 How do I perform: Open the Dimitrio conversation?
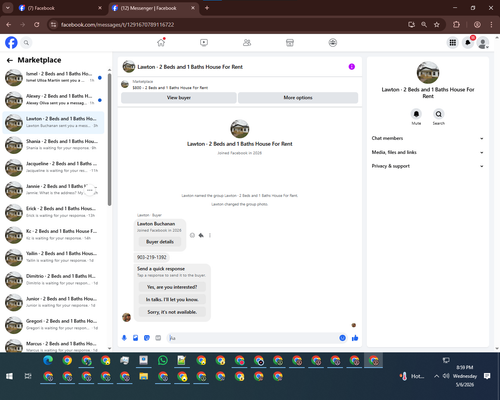pyautogui.click(x=53, y=280)
